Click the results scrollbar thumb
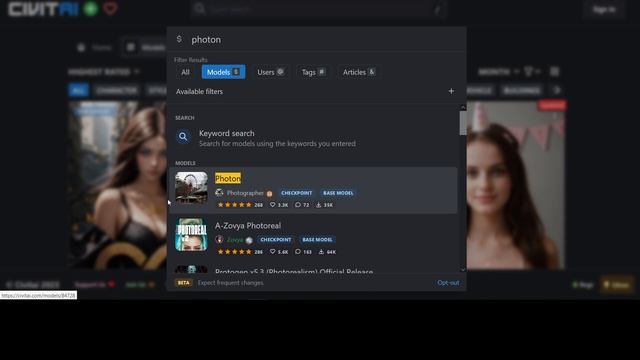The width and height of the screenshot is (640, 360). (x=463, y=122)
